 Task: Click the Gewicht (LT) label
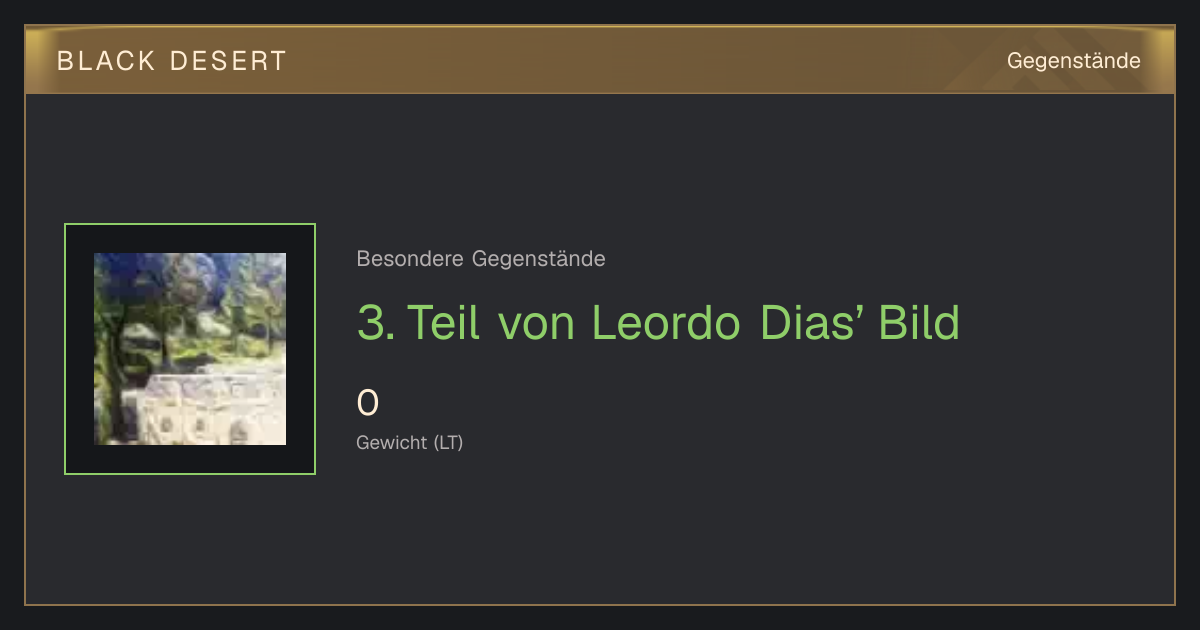click(410, 442)
